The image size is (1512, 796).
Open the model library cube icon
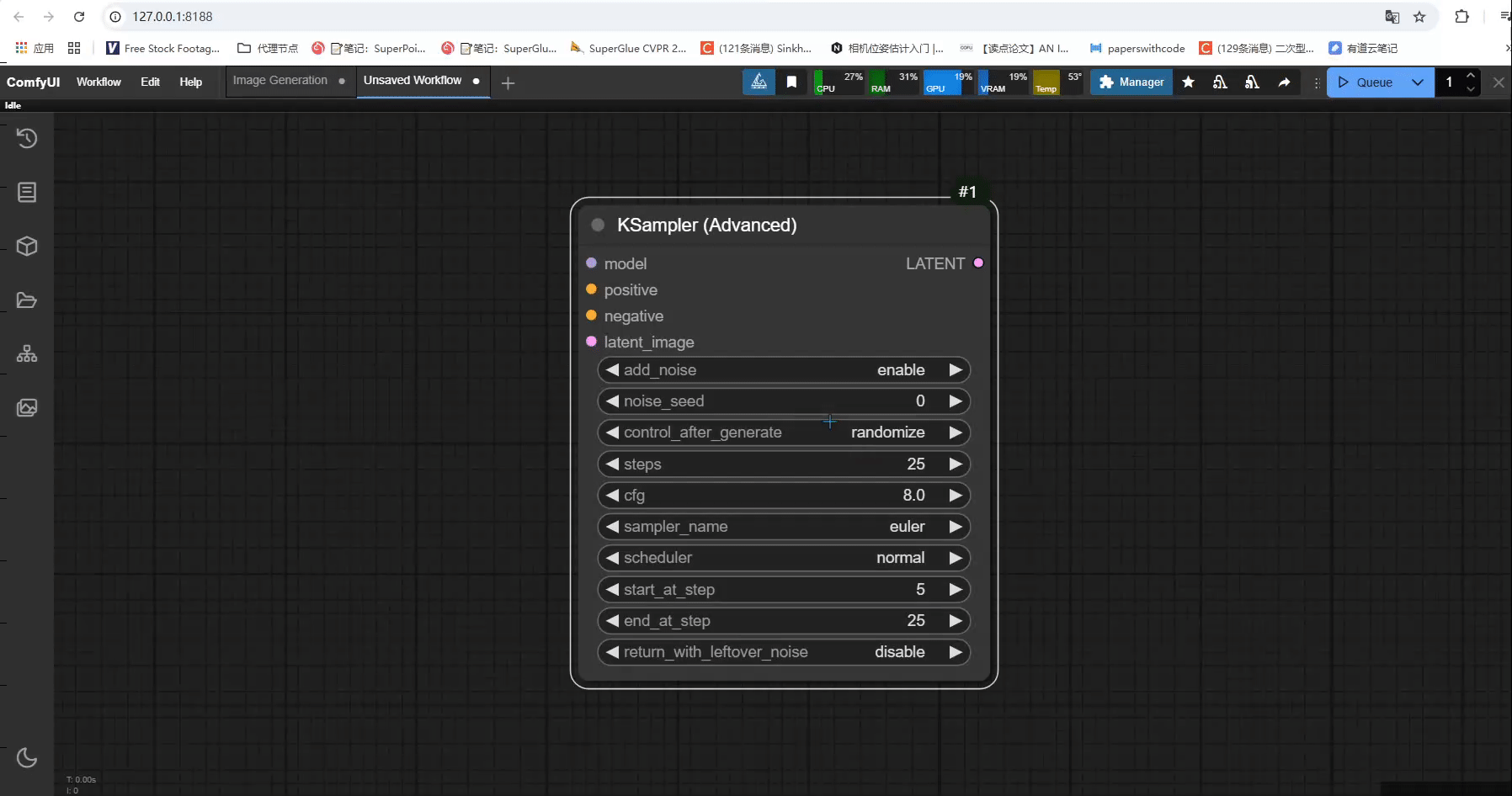(x=27, y=247)
